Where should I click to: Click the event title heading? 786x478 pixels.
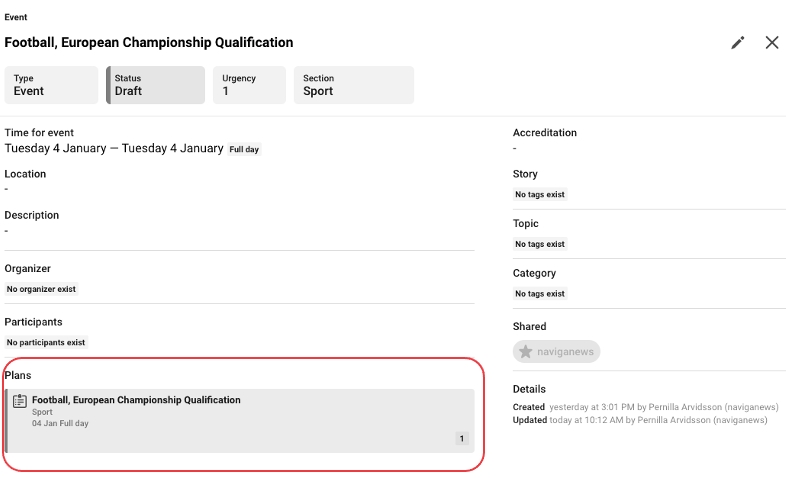(149, 43)
